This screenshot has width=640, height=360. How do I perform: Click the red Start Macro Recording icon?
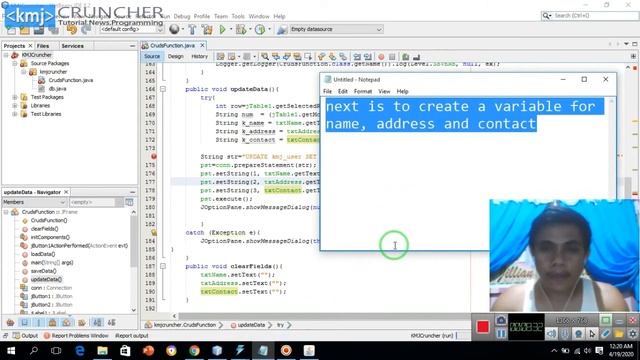(x=381, y=57)
